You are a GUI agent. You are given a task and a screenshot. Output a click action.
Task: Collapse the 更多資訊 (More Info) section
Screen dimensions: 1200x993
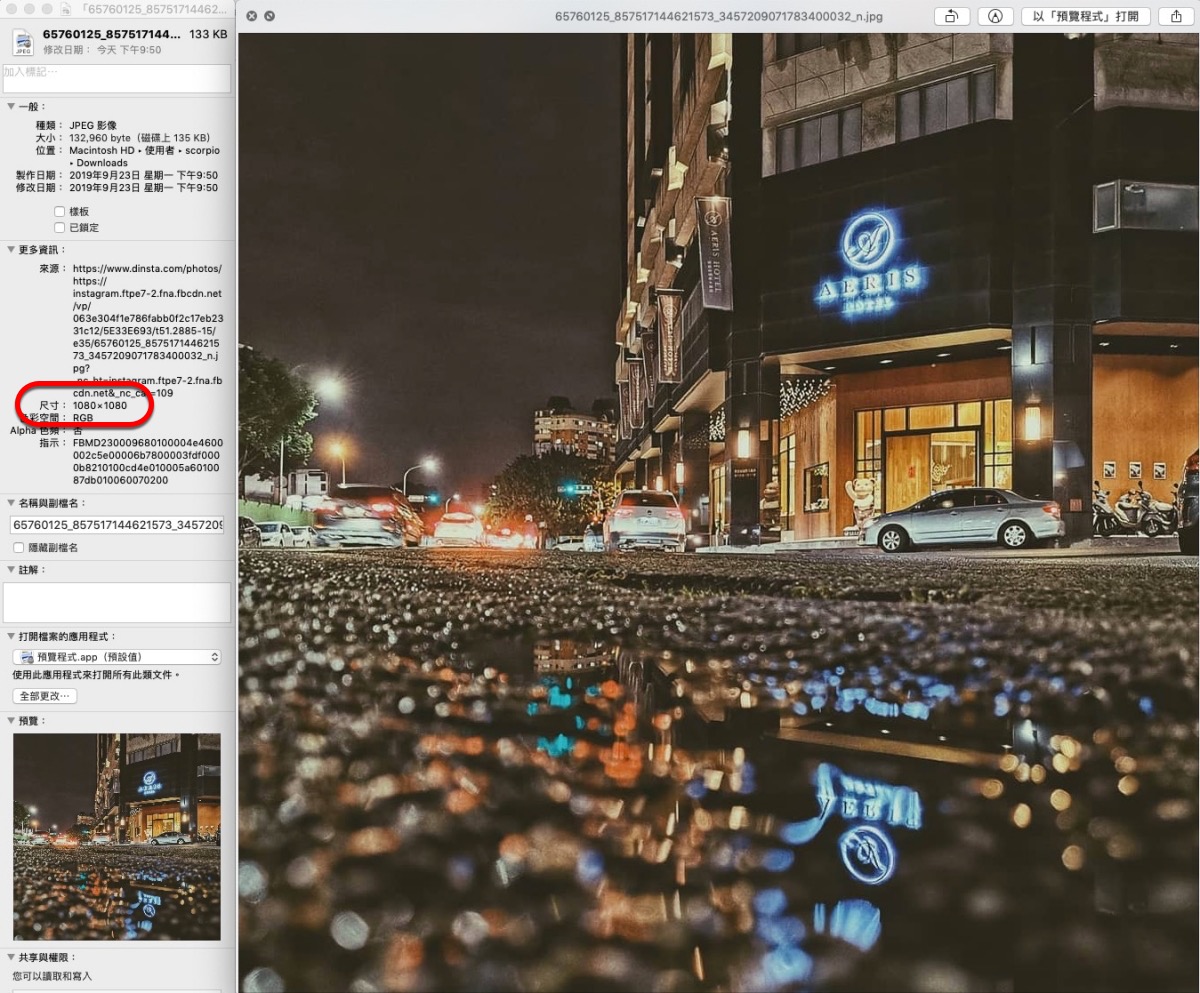[11, 249]
